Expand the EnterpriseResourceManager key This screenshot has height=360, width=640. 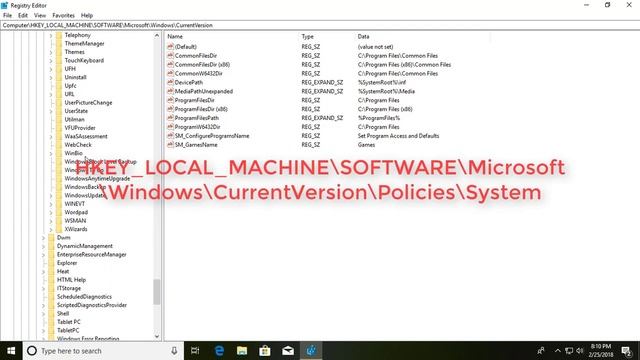coord(43,255)
